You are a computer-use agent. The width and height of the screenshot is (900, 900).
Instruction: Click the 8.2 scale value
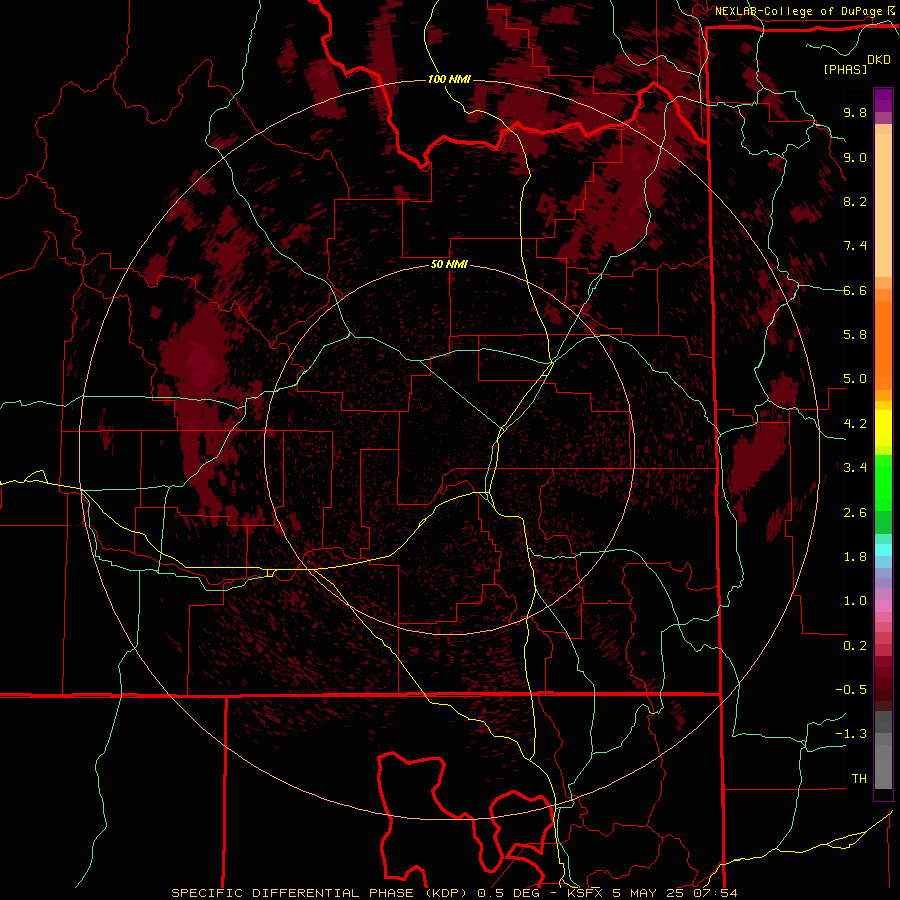pyautogui.click(x=855, y=201)
